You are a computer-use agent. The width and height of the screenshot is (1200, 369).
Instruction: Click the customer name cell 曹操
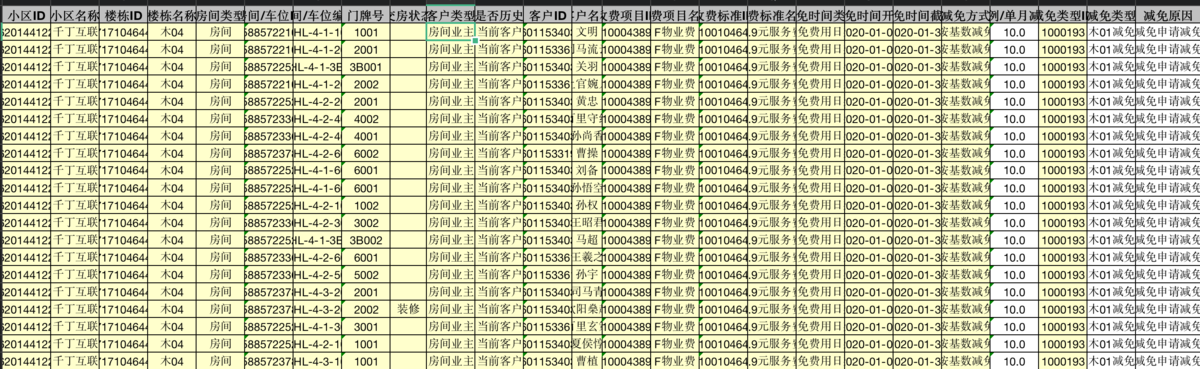(587, 153)
